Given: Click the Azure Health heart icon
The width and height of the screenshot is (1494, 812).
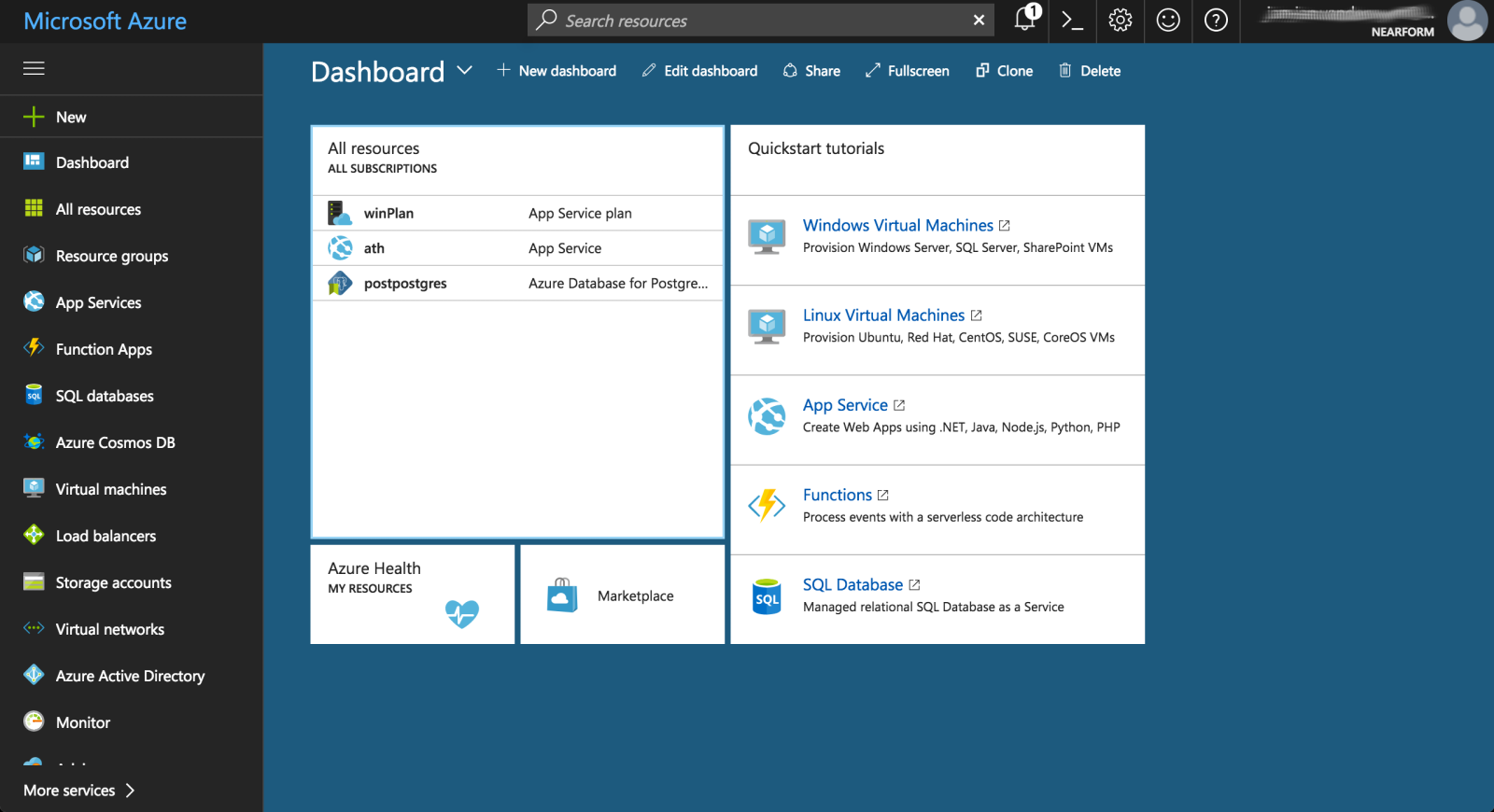Looking at the screenshot, I should point(462,613).
